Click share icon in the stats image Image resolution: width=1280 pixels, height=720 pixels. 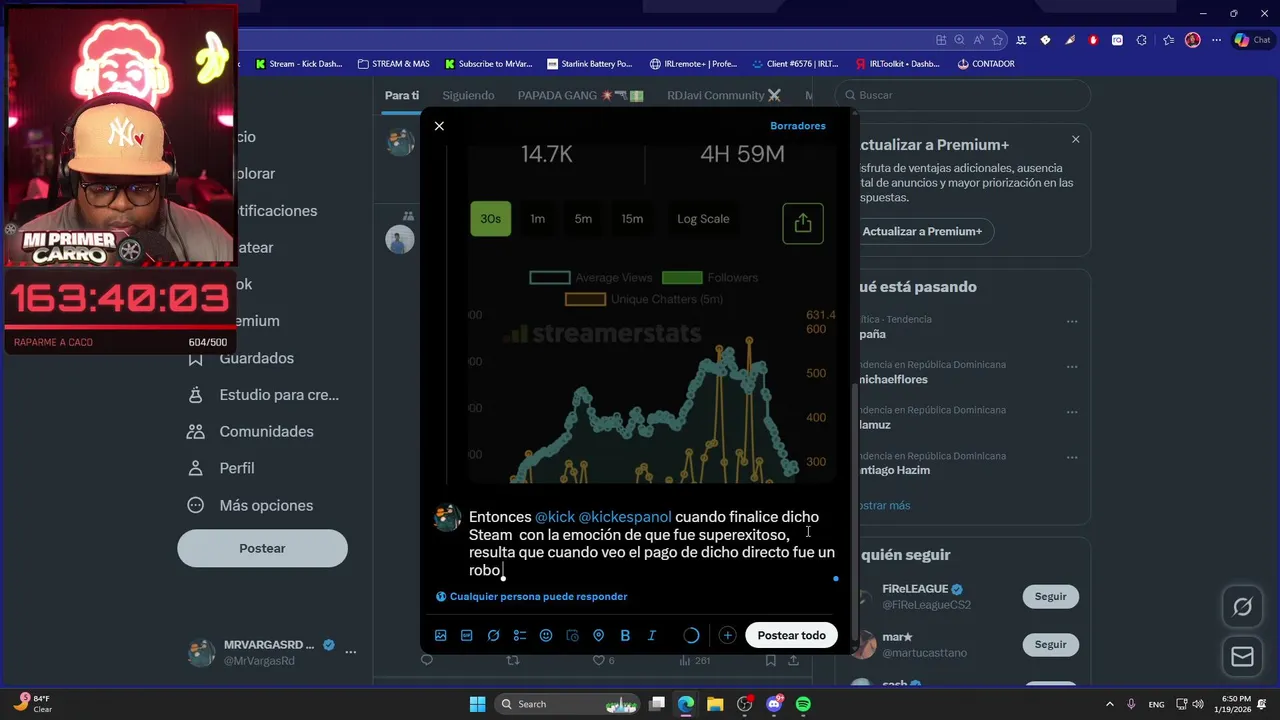(803, 224)
